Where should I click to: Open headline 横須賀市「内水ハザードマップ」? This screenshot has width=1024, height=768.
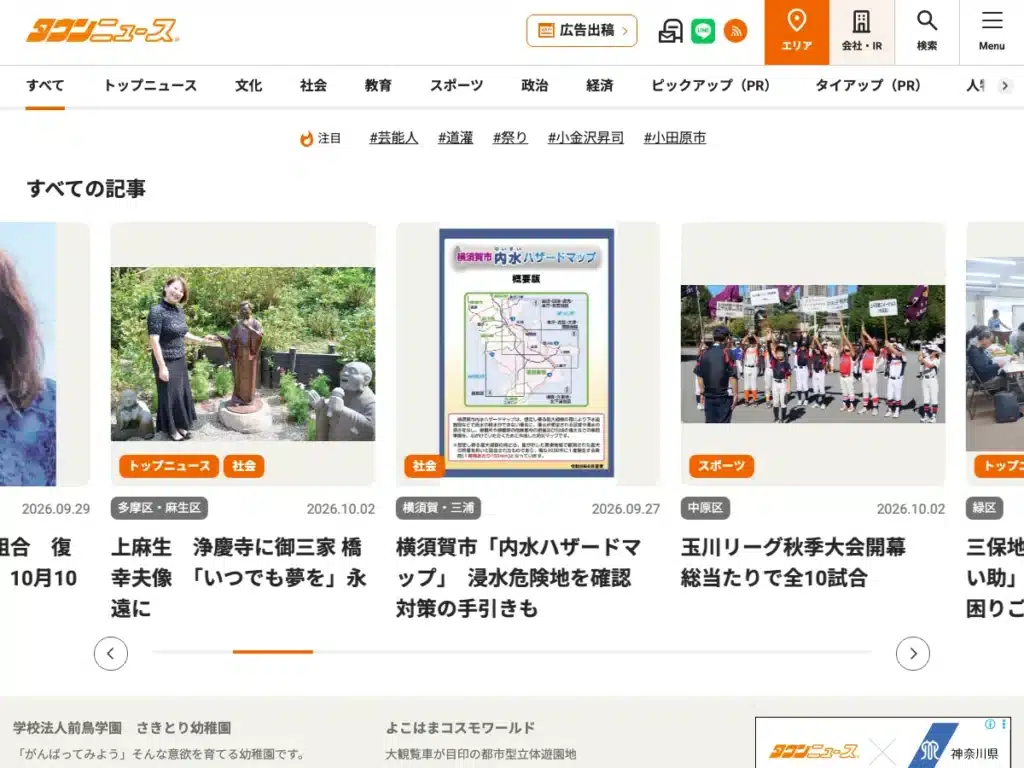[x=519, y=578]
